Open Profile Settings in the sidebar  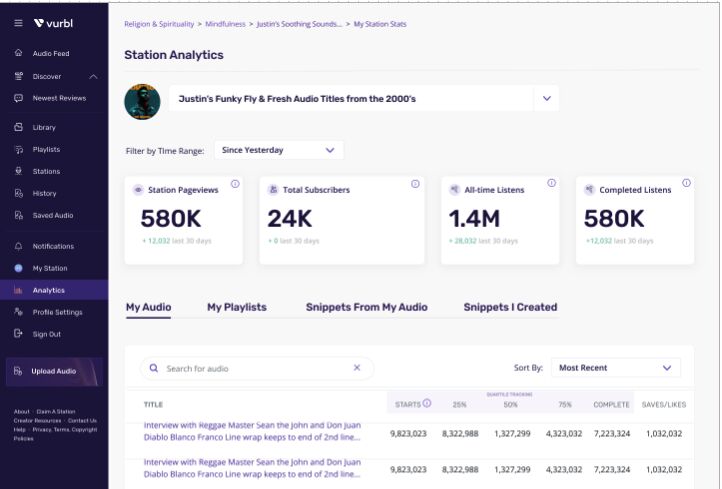(58, 312)
